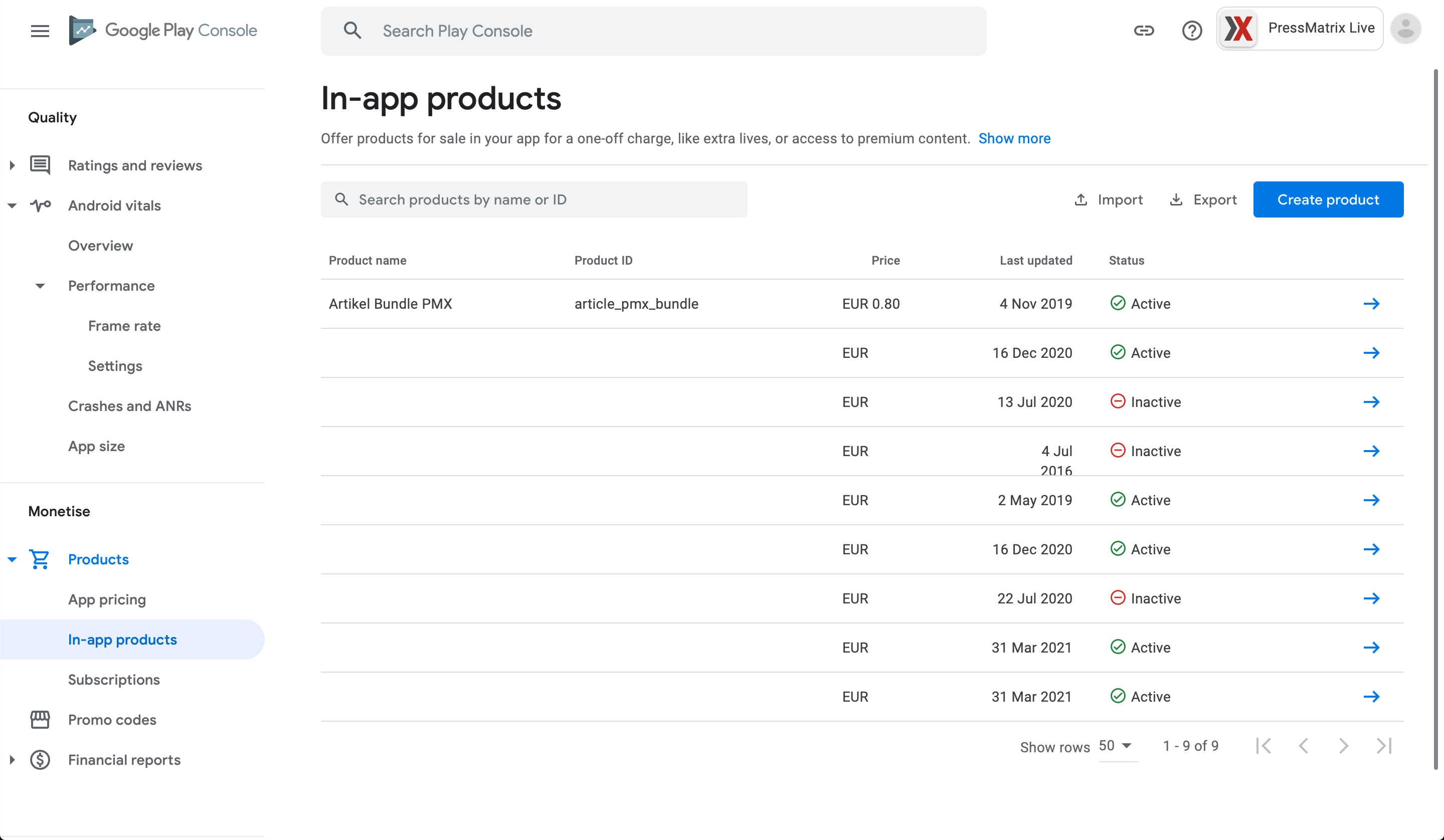Click the Artikel Bundle PMX product name

point(390,304)
